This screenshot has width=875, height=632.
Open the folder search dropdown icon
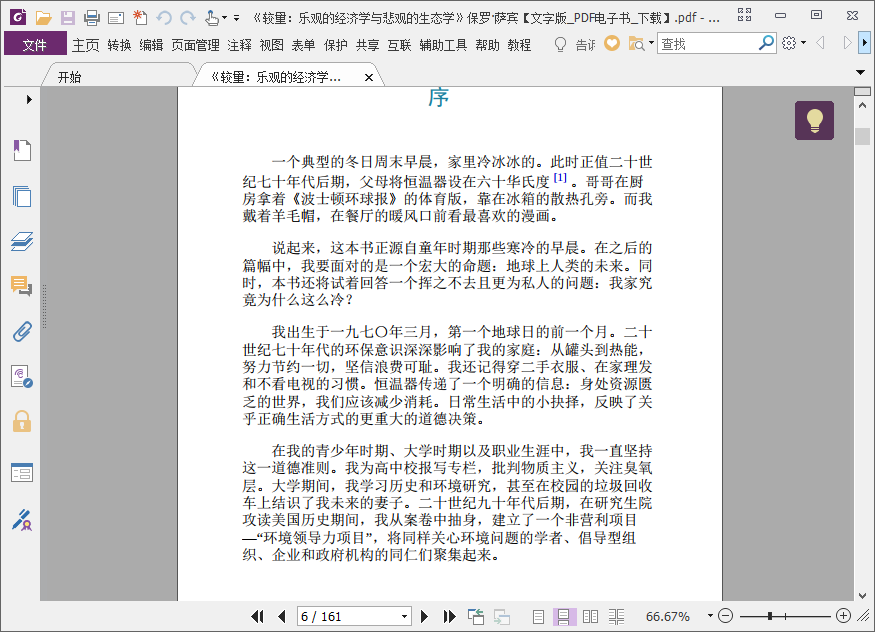pos(641,44)
